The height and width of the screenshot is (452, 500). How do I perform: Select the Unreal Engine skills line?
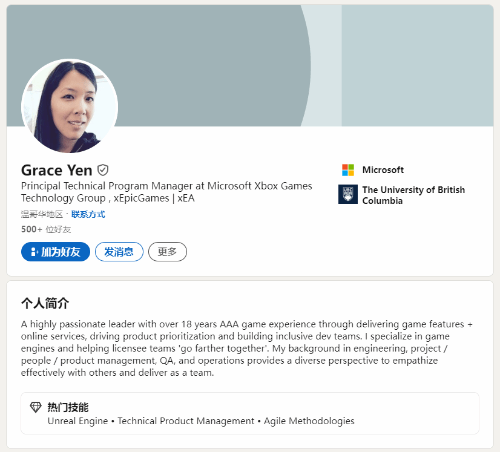(201, 421)
